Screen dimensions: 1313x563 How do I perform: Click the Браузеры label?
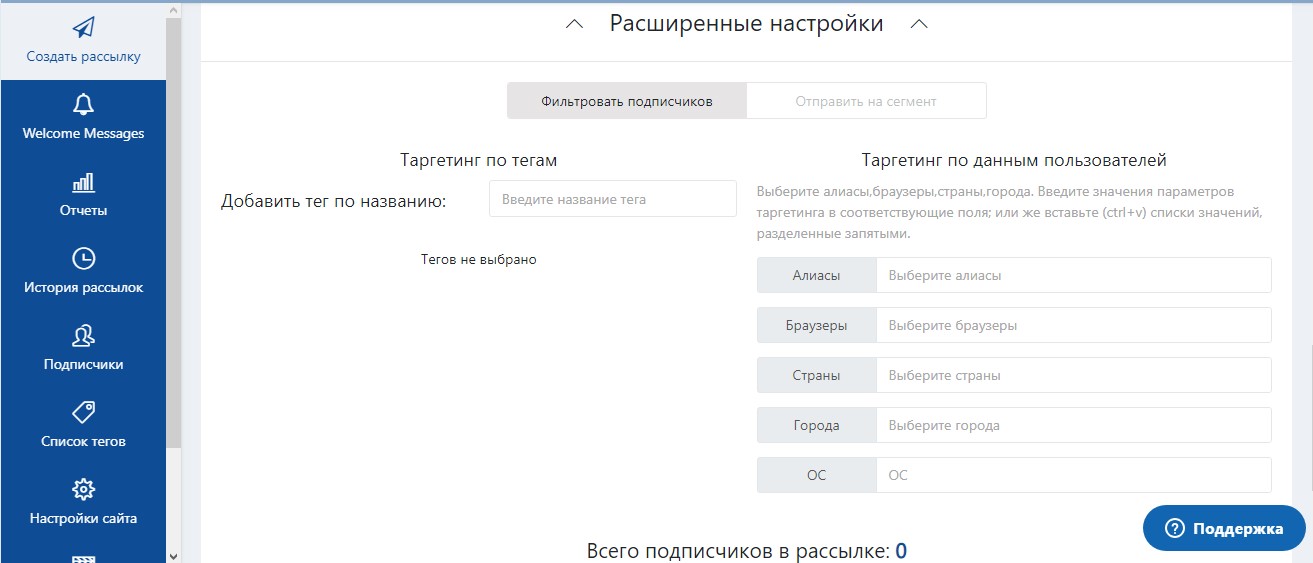point(816,325)
